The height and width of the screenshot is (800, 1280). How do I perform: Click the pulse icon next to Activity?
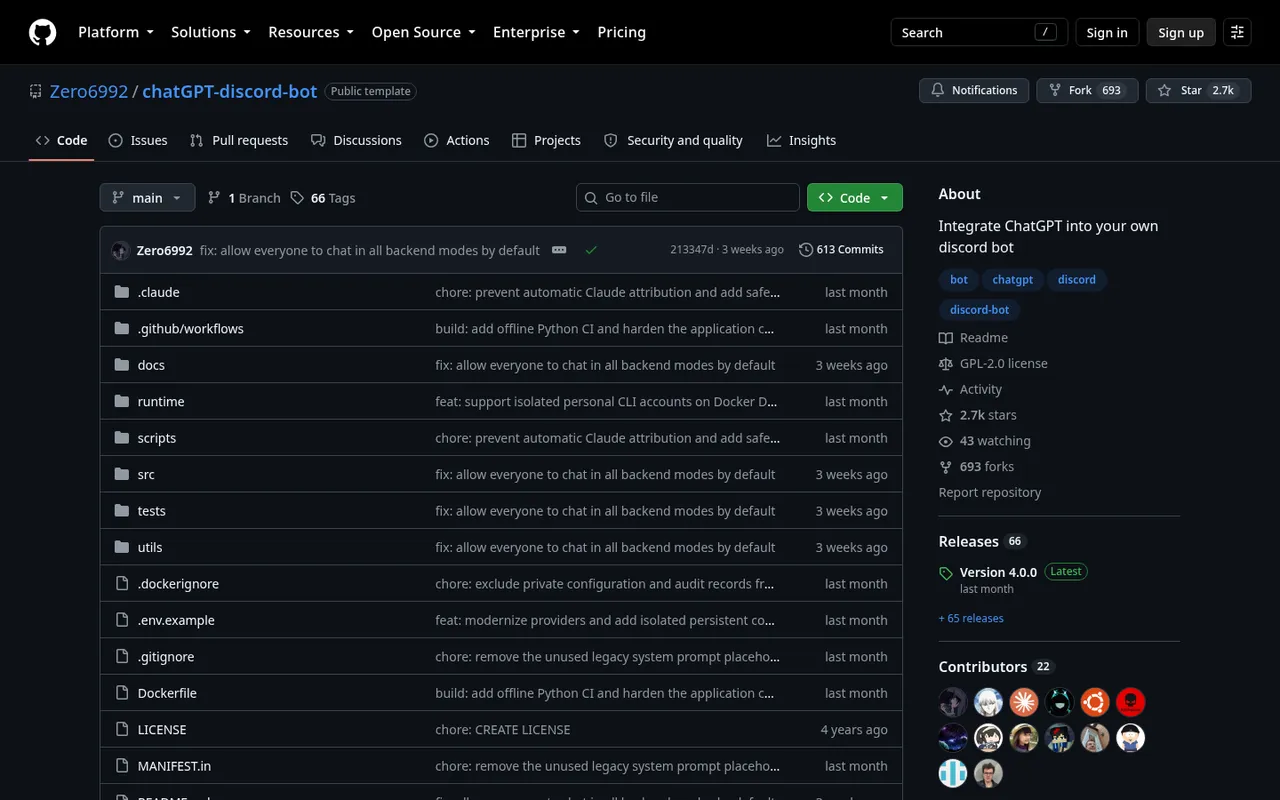click(x=946, y=390)
